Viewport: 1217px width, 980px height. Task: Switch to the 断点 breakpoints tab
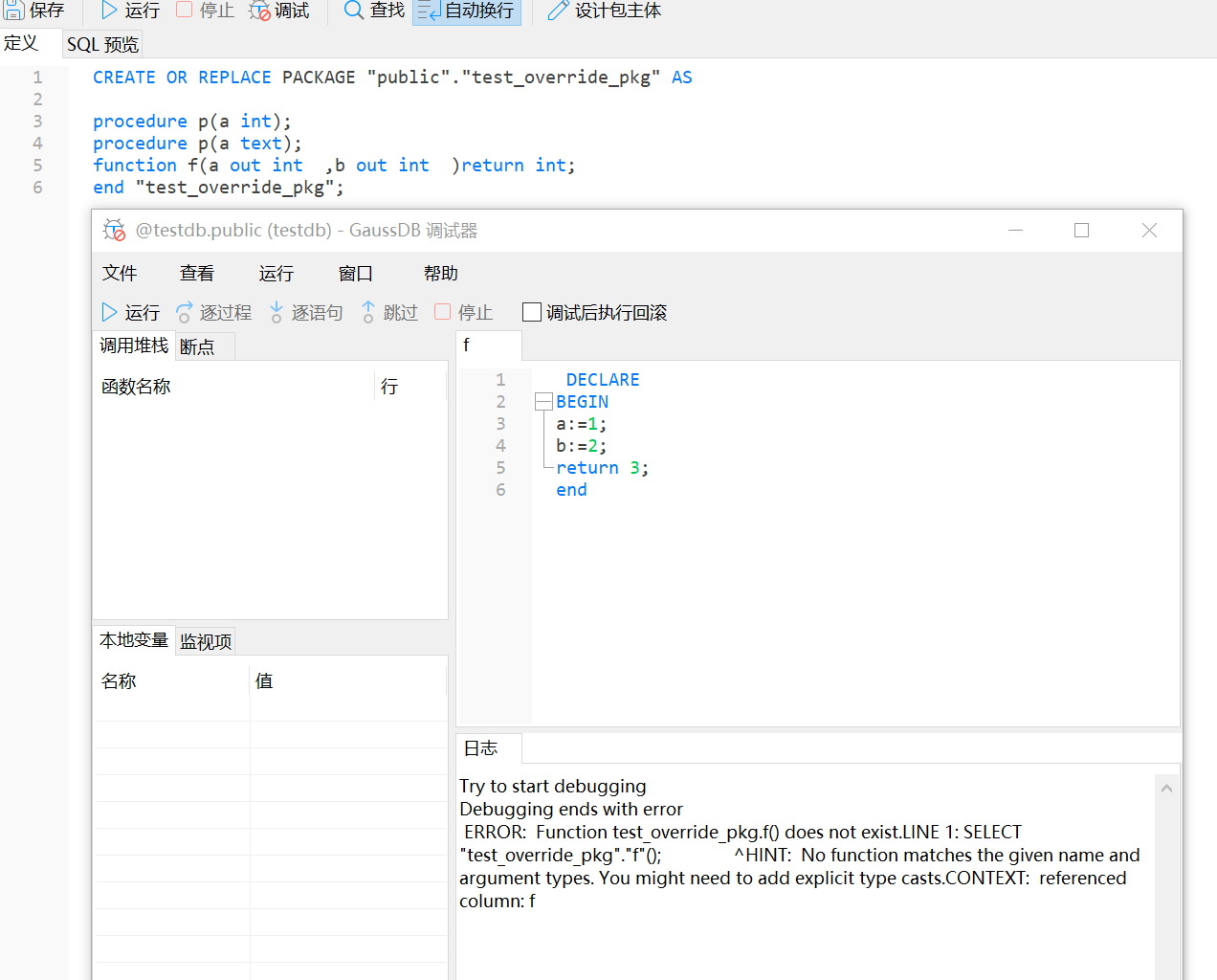(197, 347)
